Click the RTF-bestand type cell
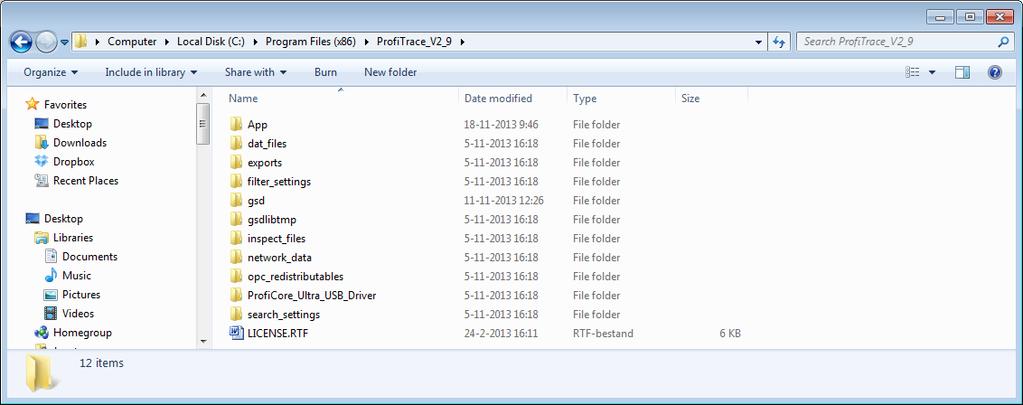 tap(603, 333)
